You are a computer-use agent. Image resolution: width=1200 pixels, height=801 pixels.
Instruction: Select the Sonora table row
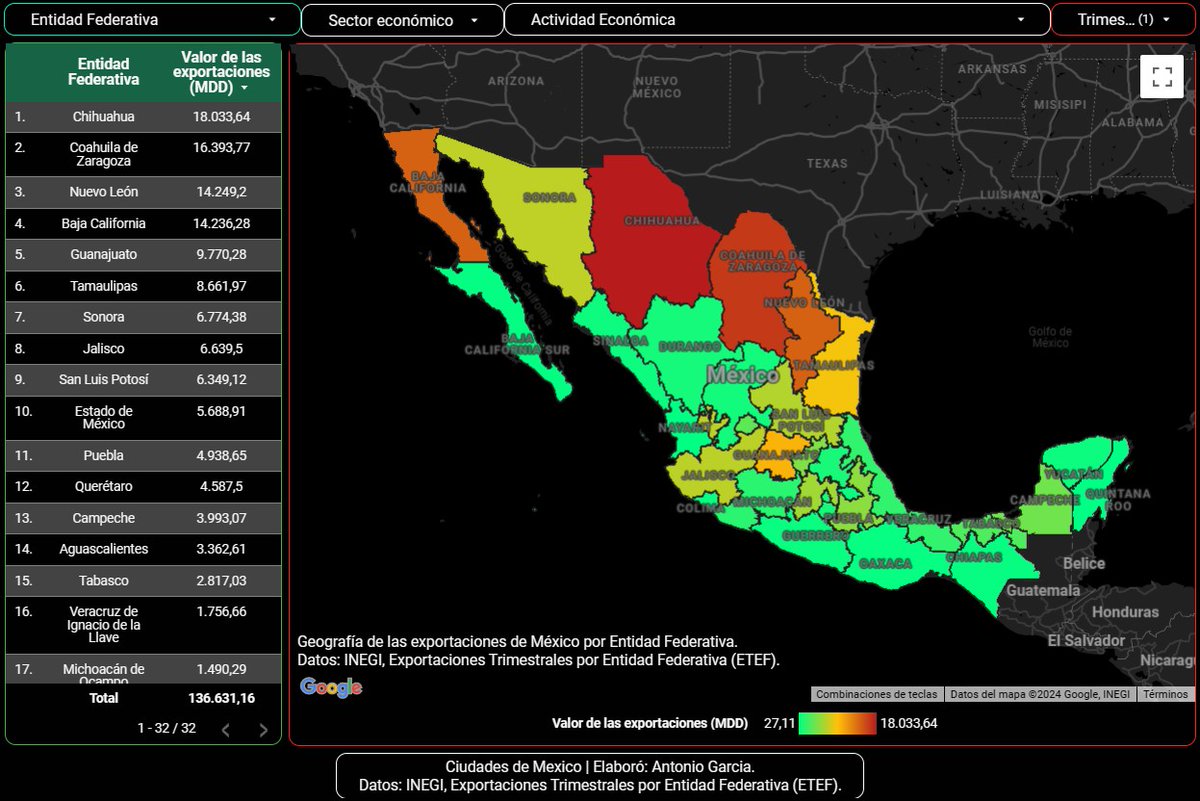(144, 317)
